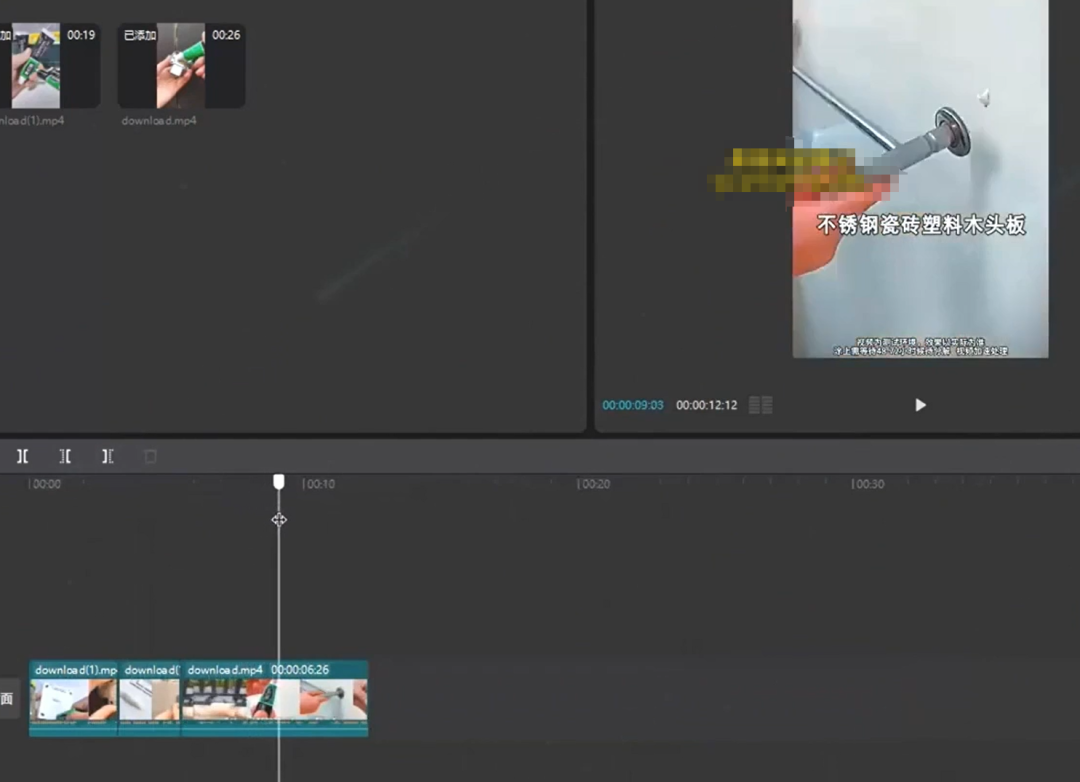Click the download.mp4 file name in media bin

159,121
